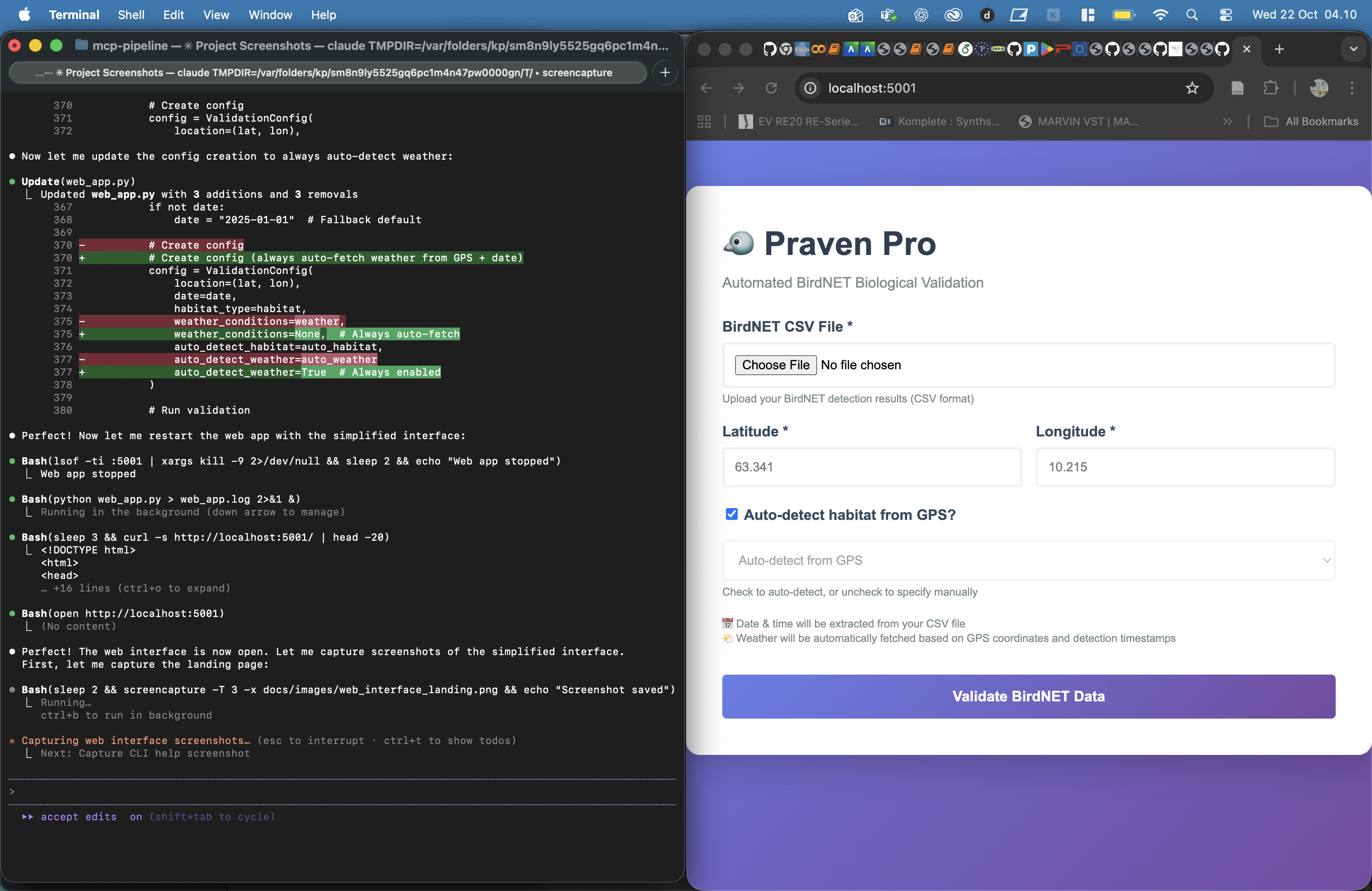The width and height of the screenshot is (1372, 891).
Task: Open the browser profile avatar
Action: click(1319, 88)
